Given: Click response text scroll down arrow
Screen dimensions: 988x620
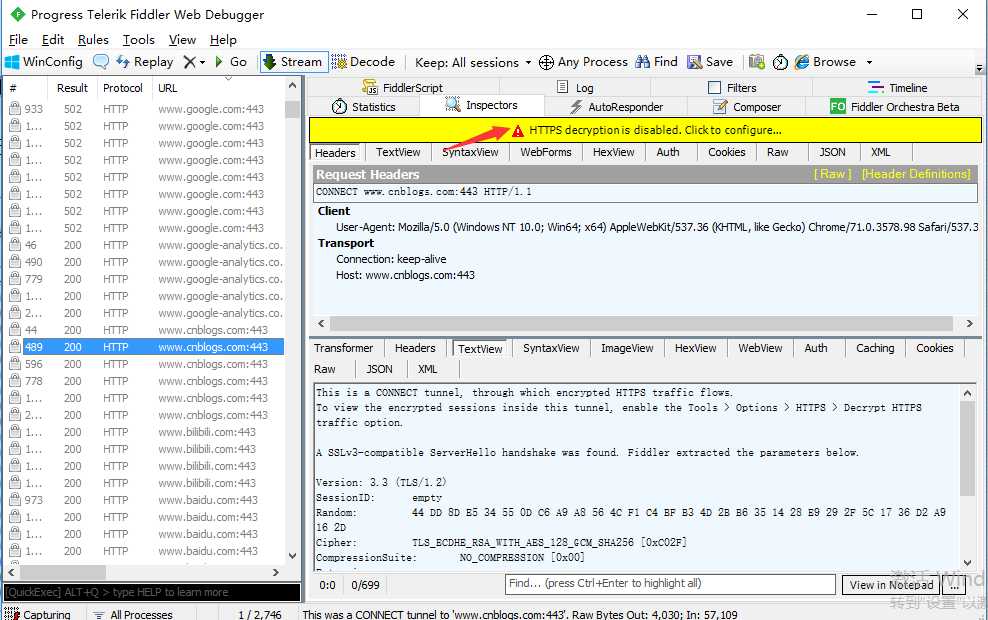Looking at the screenshot, I should click(x=967, y=563).
